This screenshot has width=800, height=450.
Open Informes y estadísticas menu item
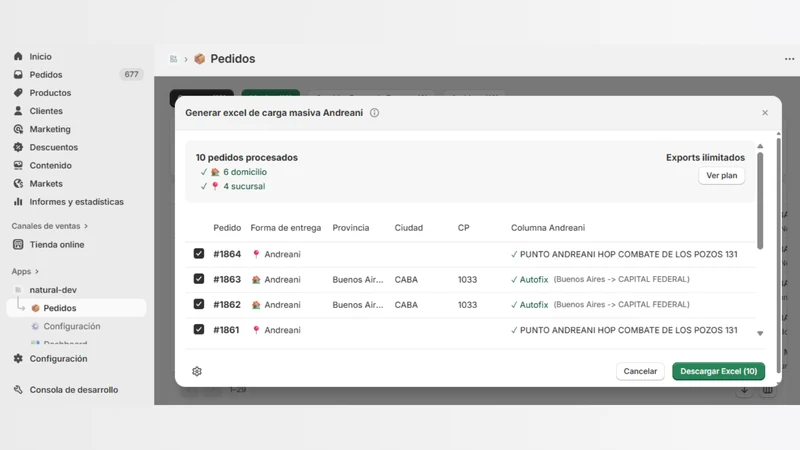77,202
